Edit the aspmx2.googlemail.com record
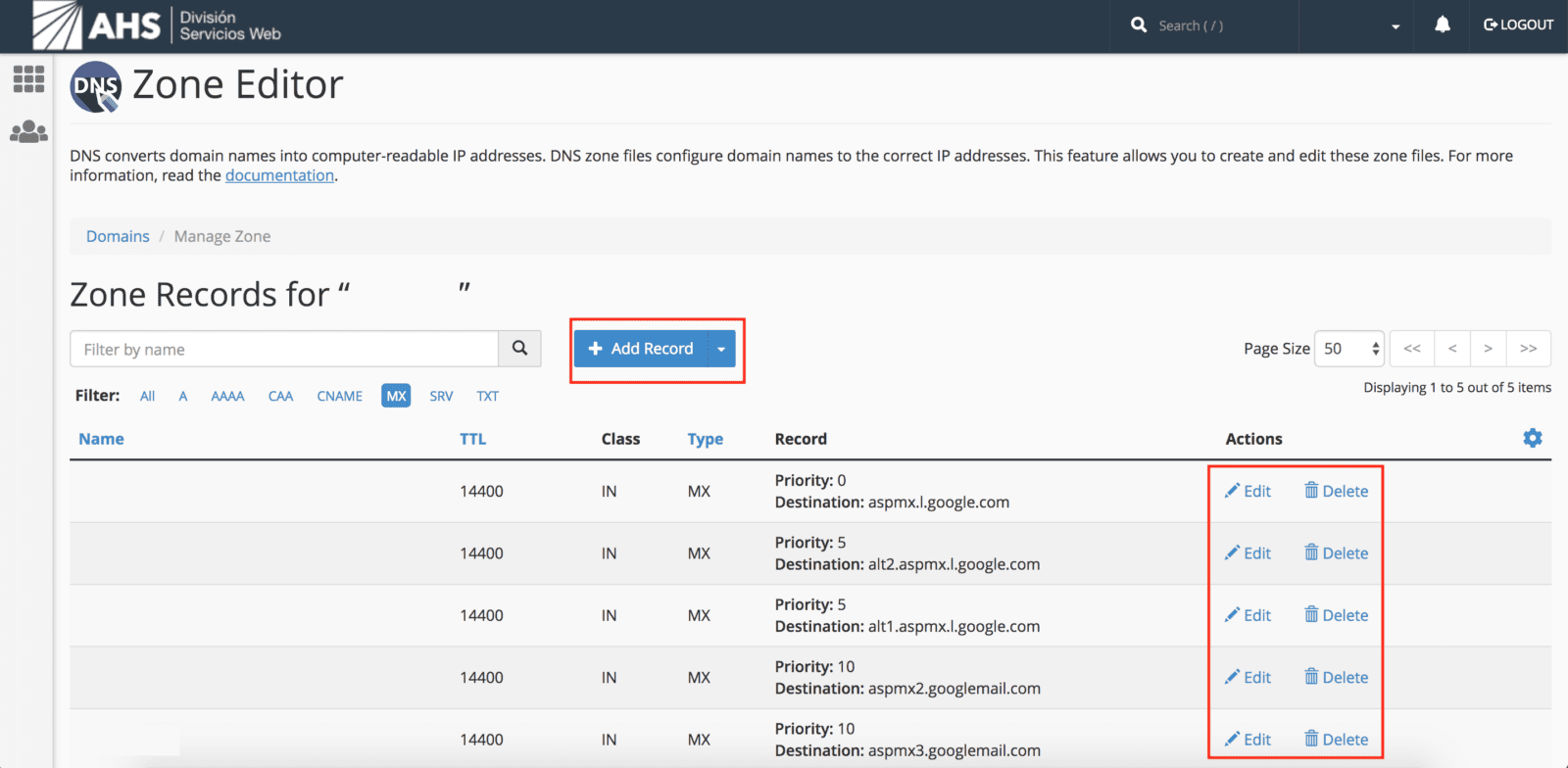The height and width of the screenshot is (768, 1568). click(x=1248, y=677)
